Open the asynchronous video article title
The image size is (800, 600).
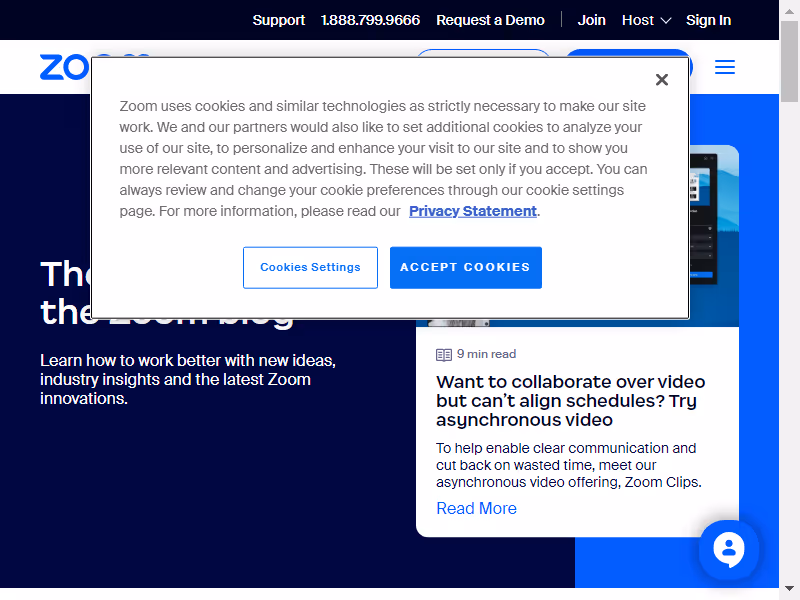click(570, 401)
